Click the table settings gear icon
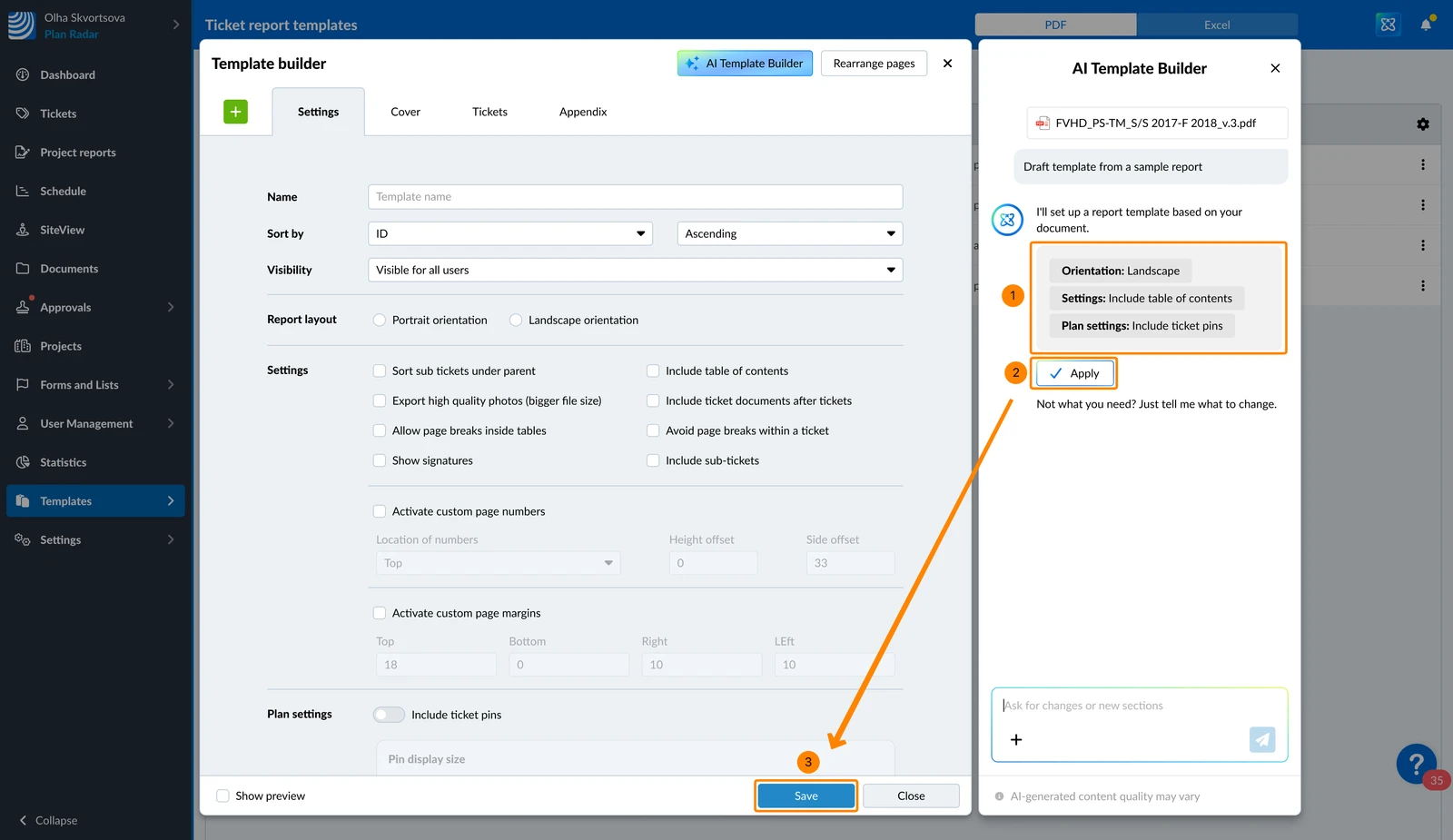Image resolution: width=1453 pixels, height=840 pixels. pyautogui.click(x=1423, y=124)
